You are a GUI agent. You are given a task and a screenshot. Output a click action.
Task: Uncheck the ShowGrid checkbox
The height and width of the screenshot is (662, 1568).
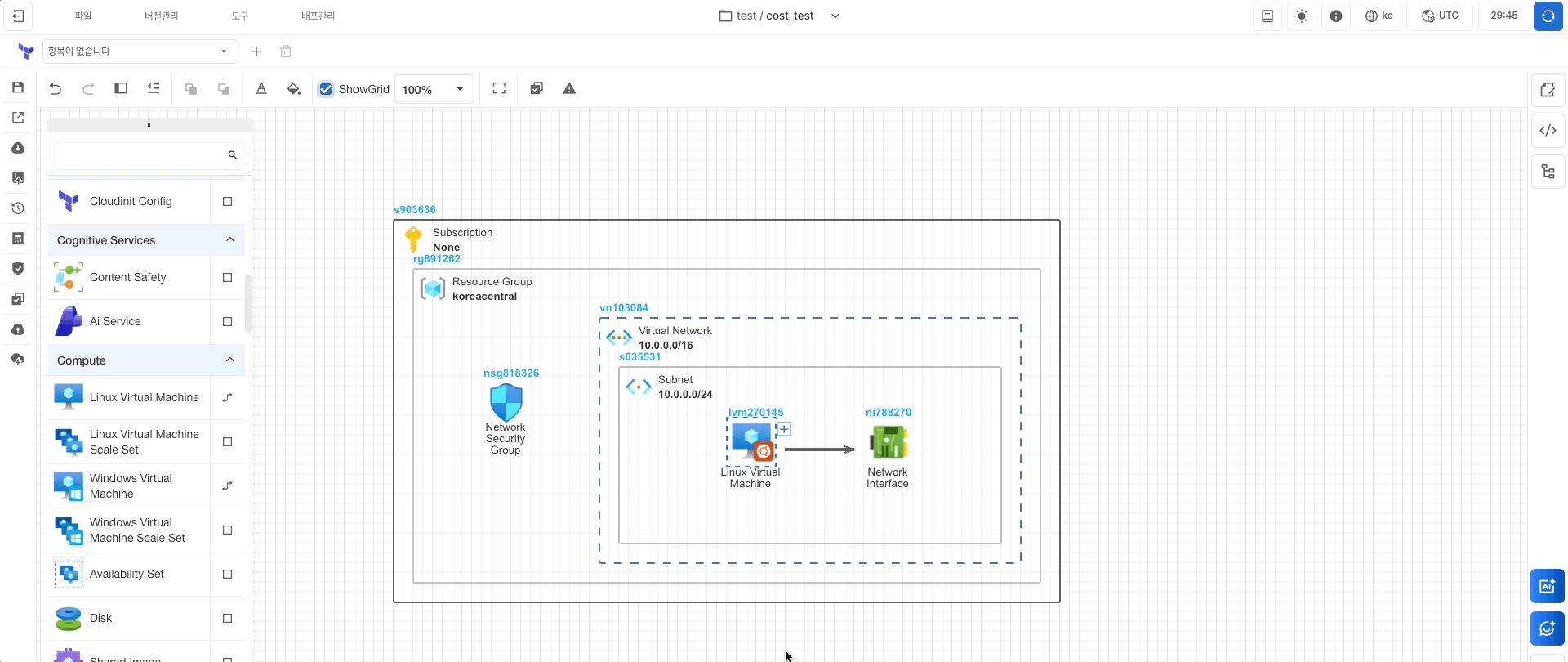coord(326,89)
